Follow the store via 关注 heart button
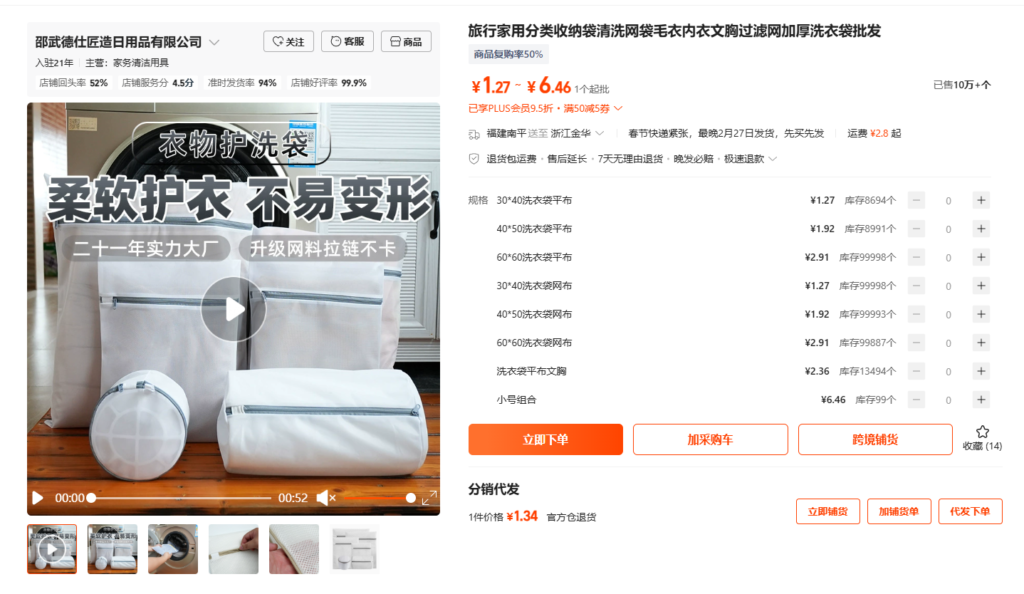 tap(288, 41)
